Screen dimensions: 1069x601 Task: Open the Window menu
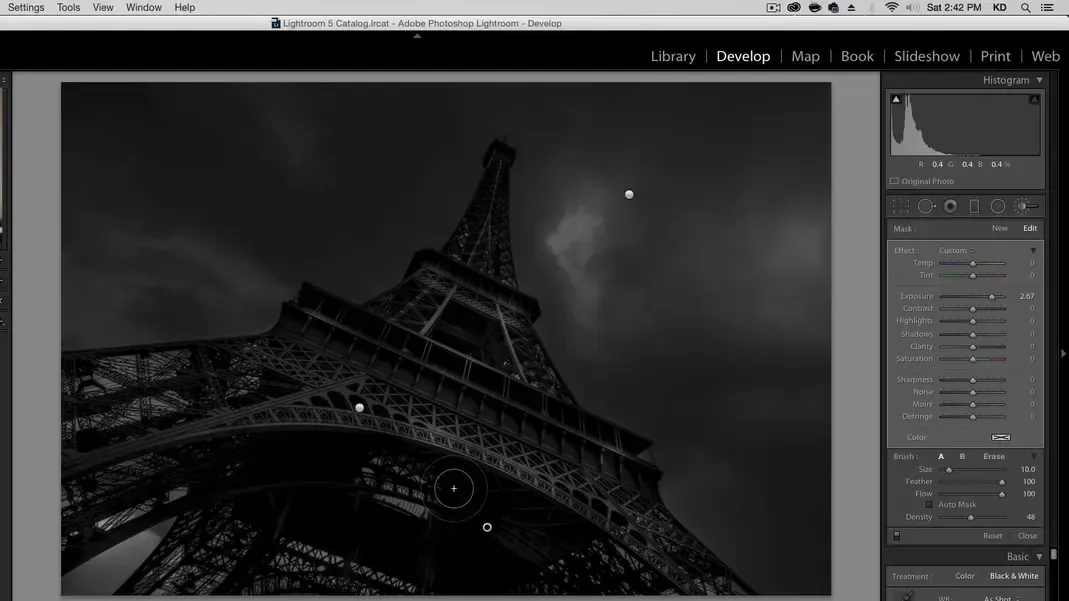[x=143, y=7]
